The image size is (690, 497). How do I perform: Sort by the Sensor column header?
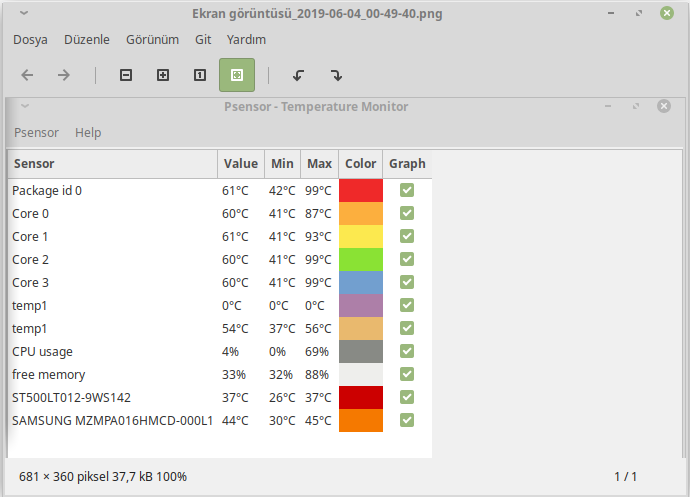pos(113,164)
